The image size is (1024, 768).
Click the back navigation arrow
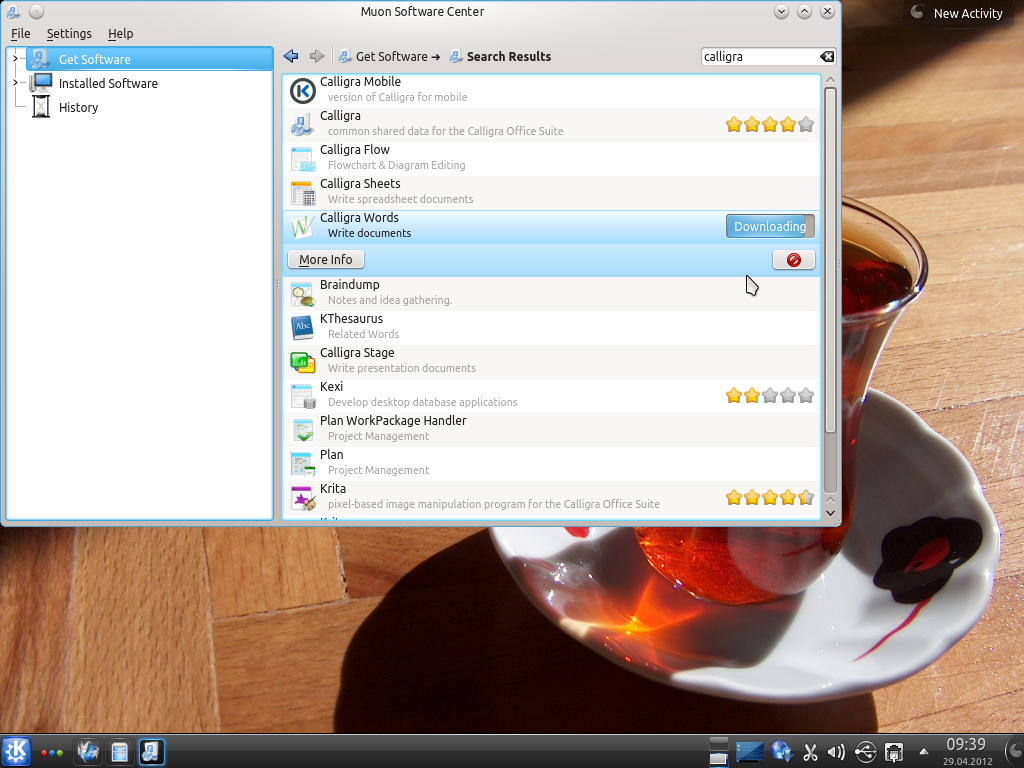291,56
